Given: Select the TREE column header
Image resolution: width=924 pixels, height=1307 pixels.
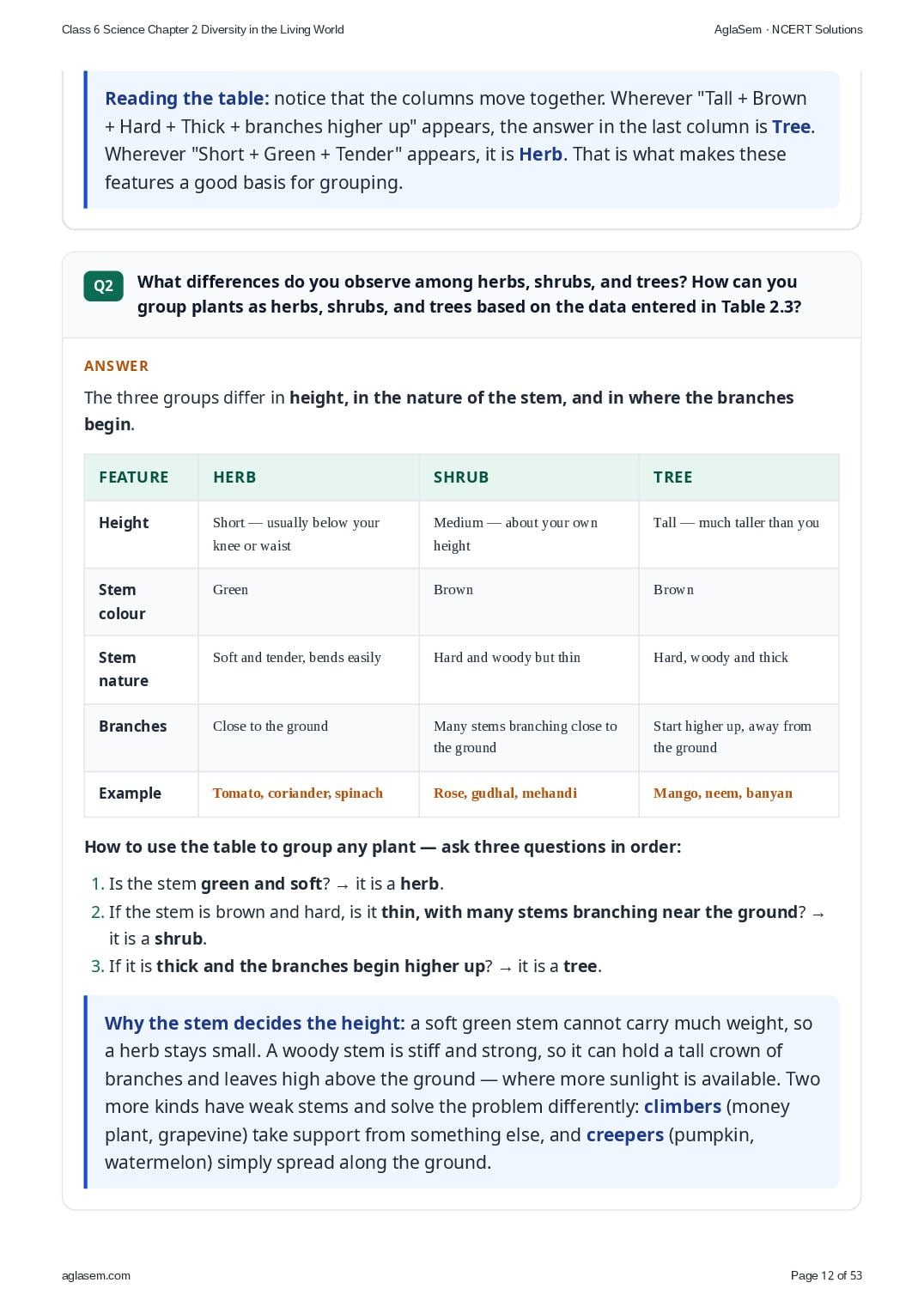Looking at the screenshot, I should [x=739, y=477].
